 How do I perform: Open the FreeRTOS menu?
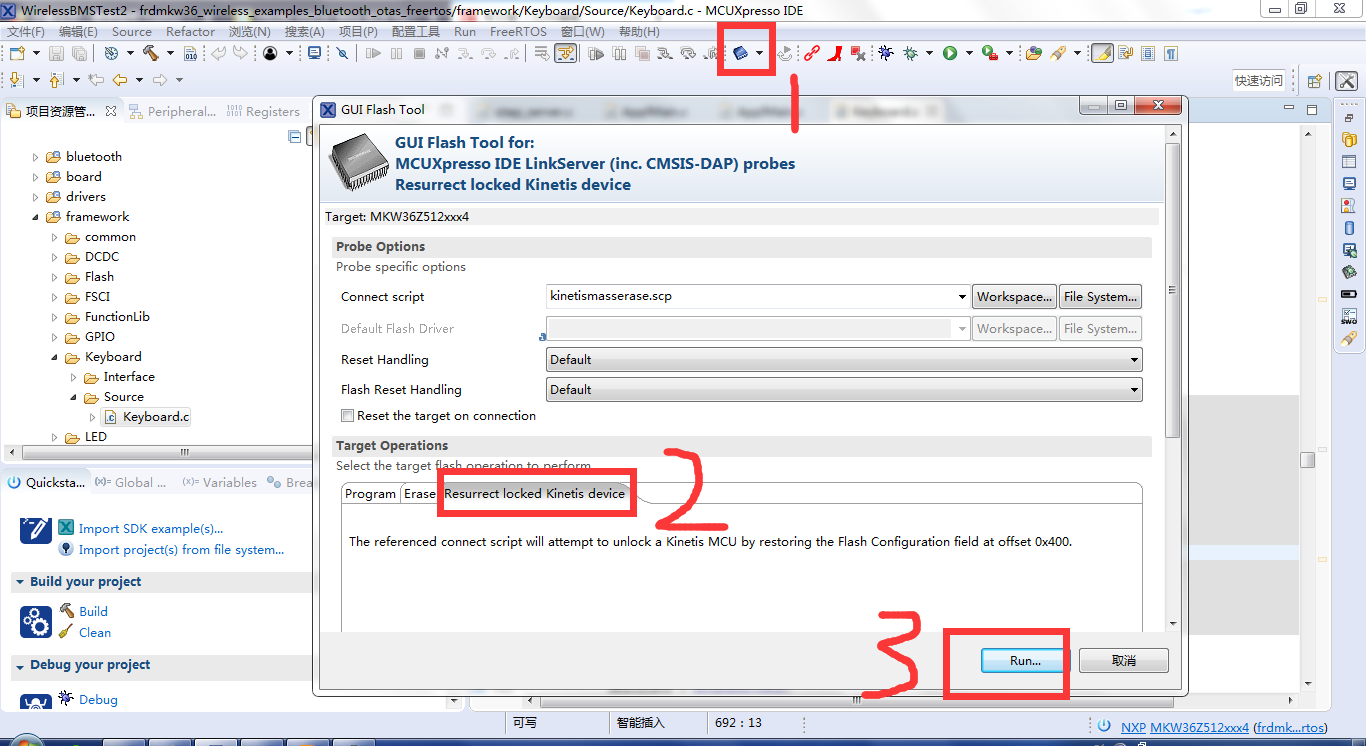coord(516,31)
